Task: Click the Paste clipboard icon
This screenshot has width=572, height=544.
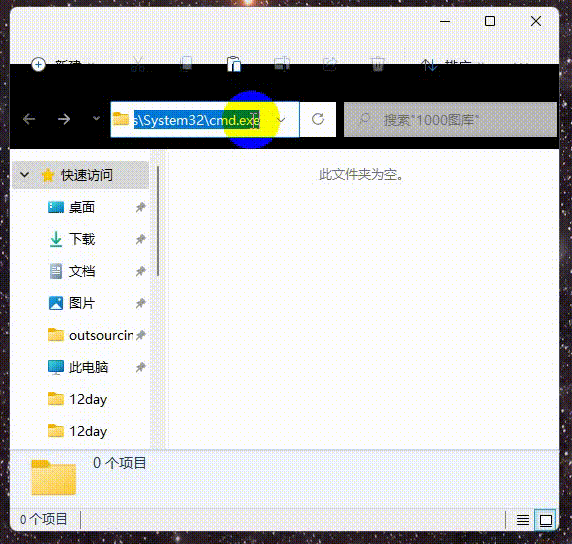Action: pos(234,64)
